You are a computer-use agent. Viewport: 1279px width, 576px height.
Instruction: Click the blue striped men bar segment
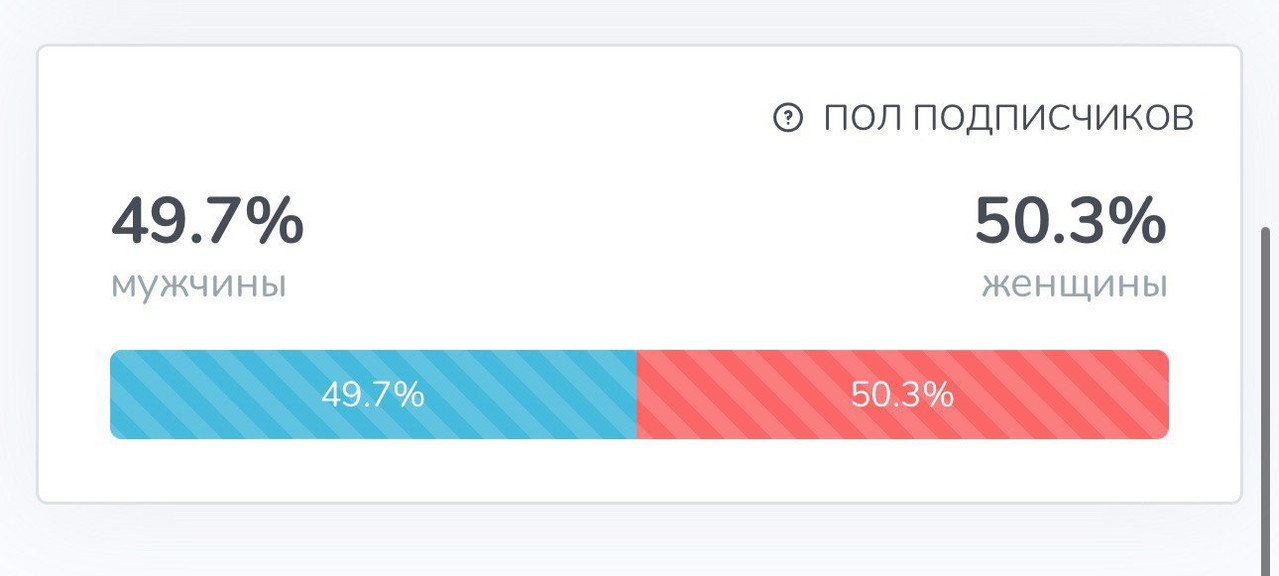pos(373,394)
